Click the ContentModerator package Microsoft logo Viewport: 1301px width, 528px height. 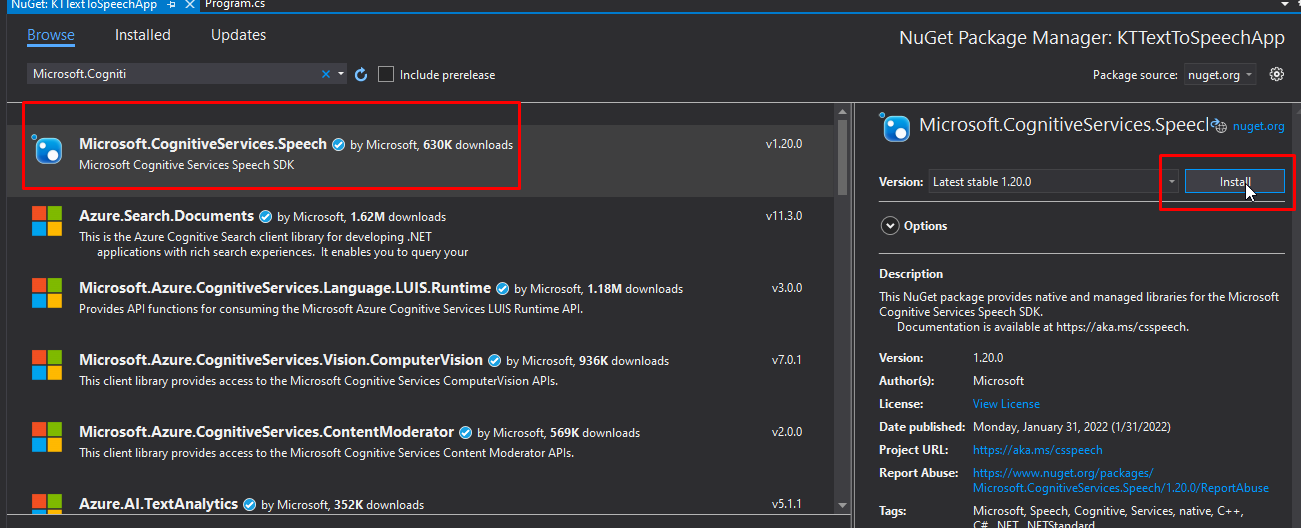(x=47, y=437)
